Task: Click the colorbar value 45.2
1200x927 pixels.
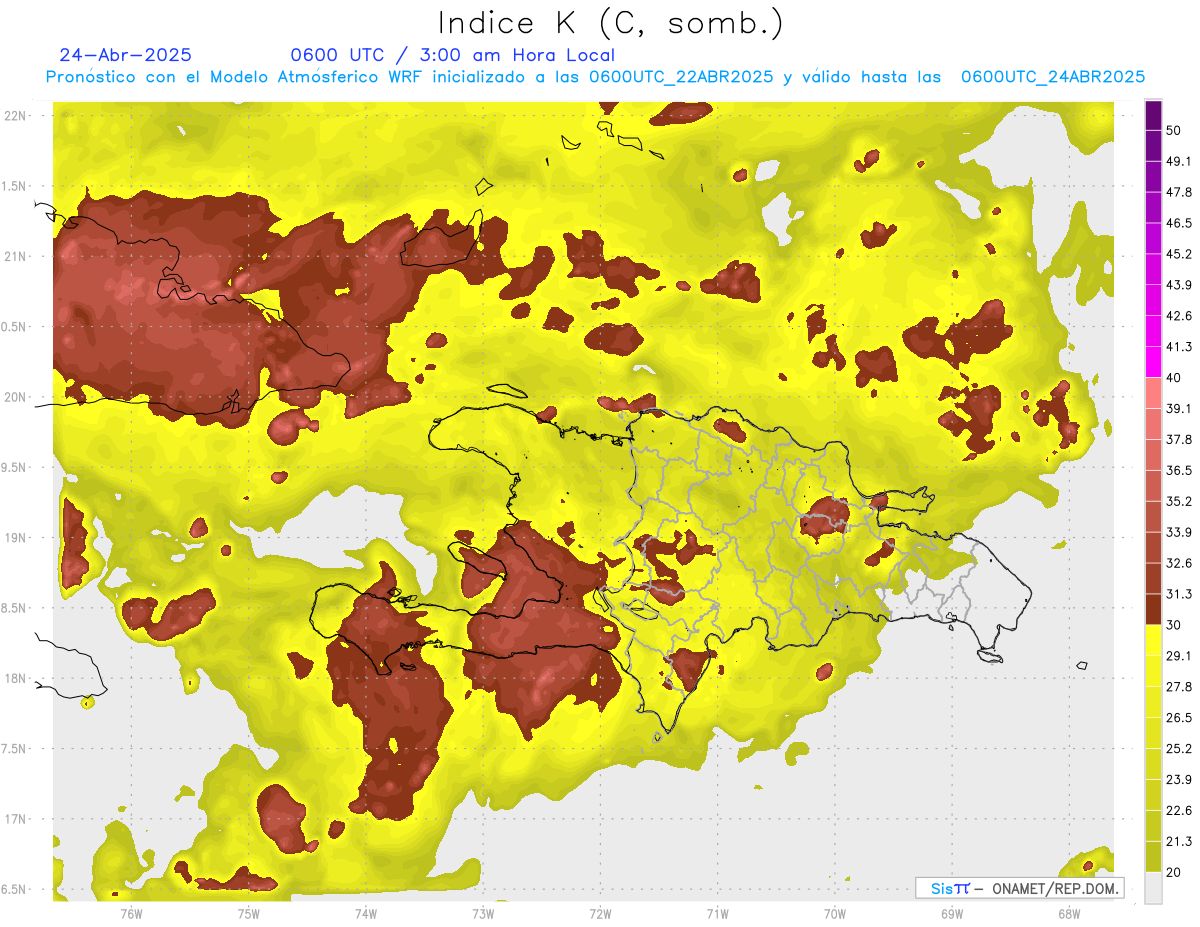Action: click(1179, 254)
